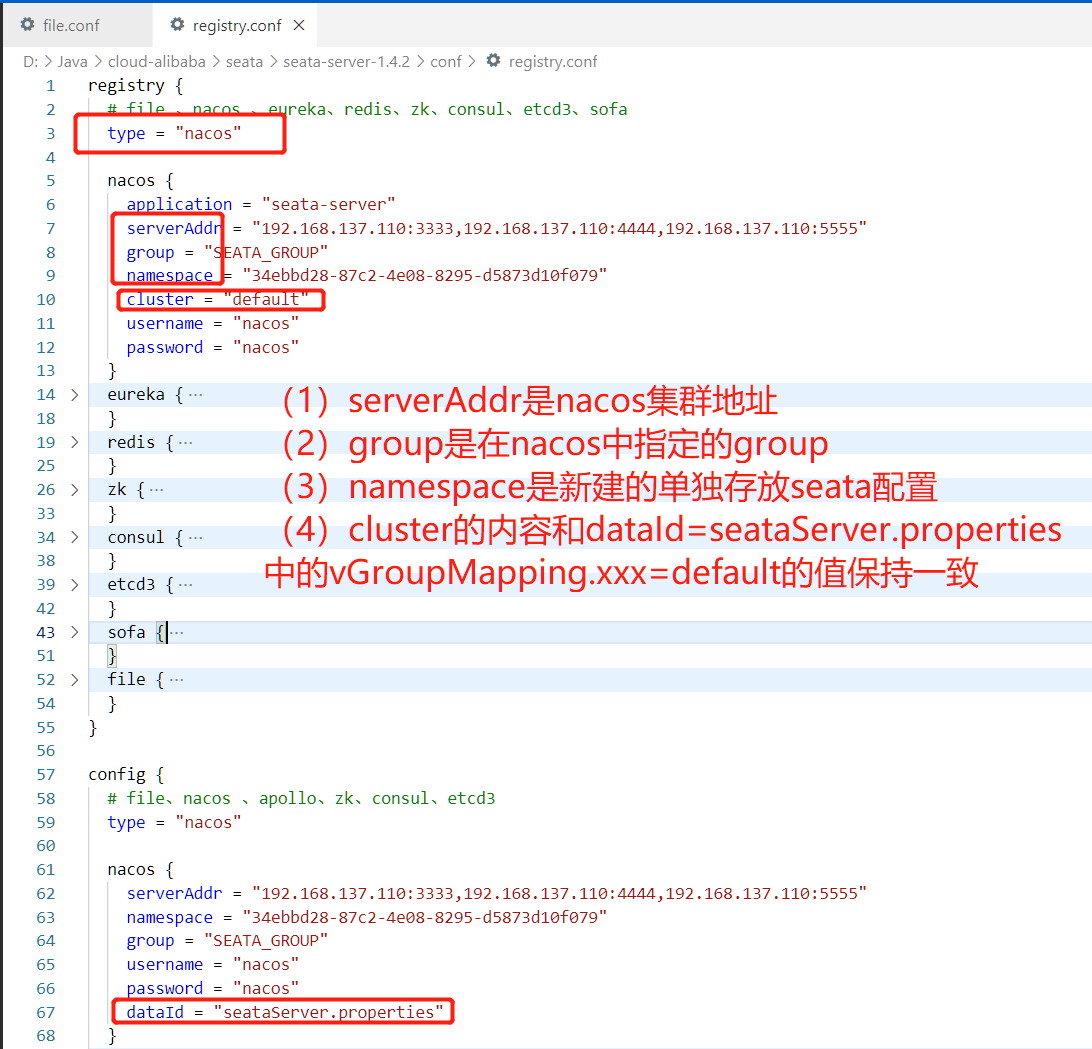Click the folded ellipsis after eureka
Screen dimensions: 1092x1049
[195, 395]
